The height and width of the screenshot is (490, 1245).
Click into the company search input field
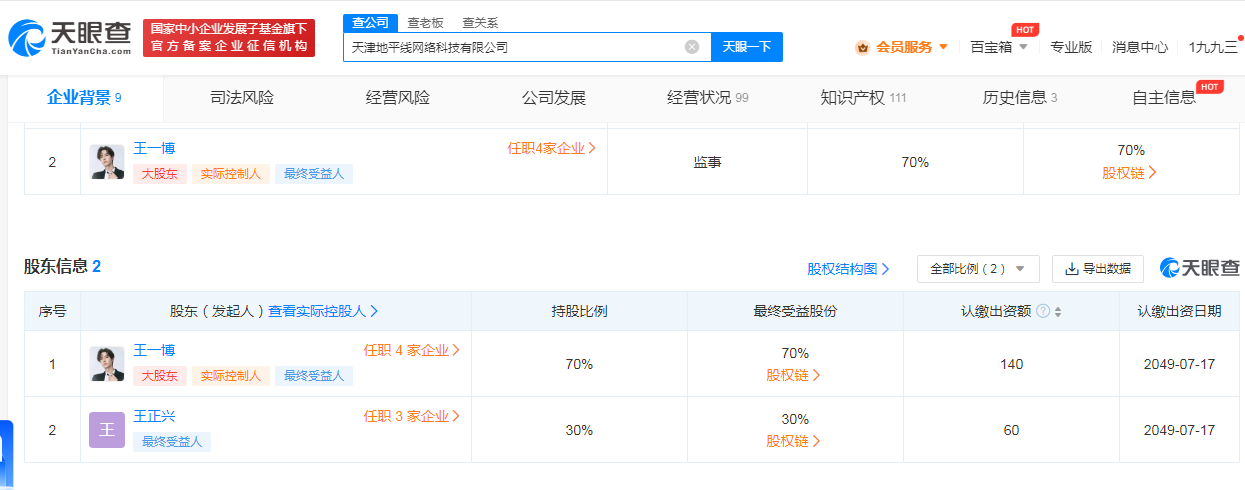point(515,47)
